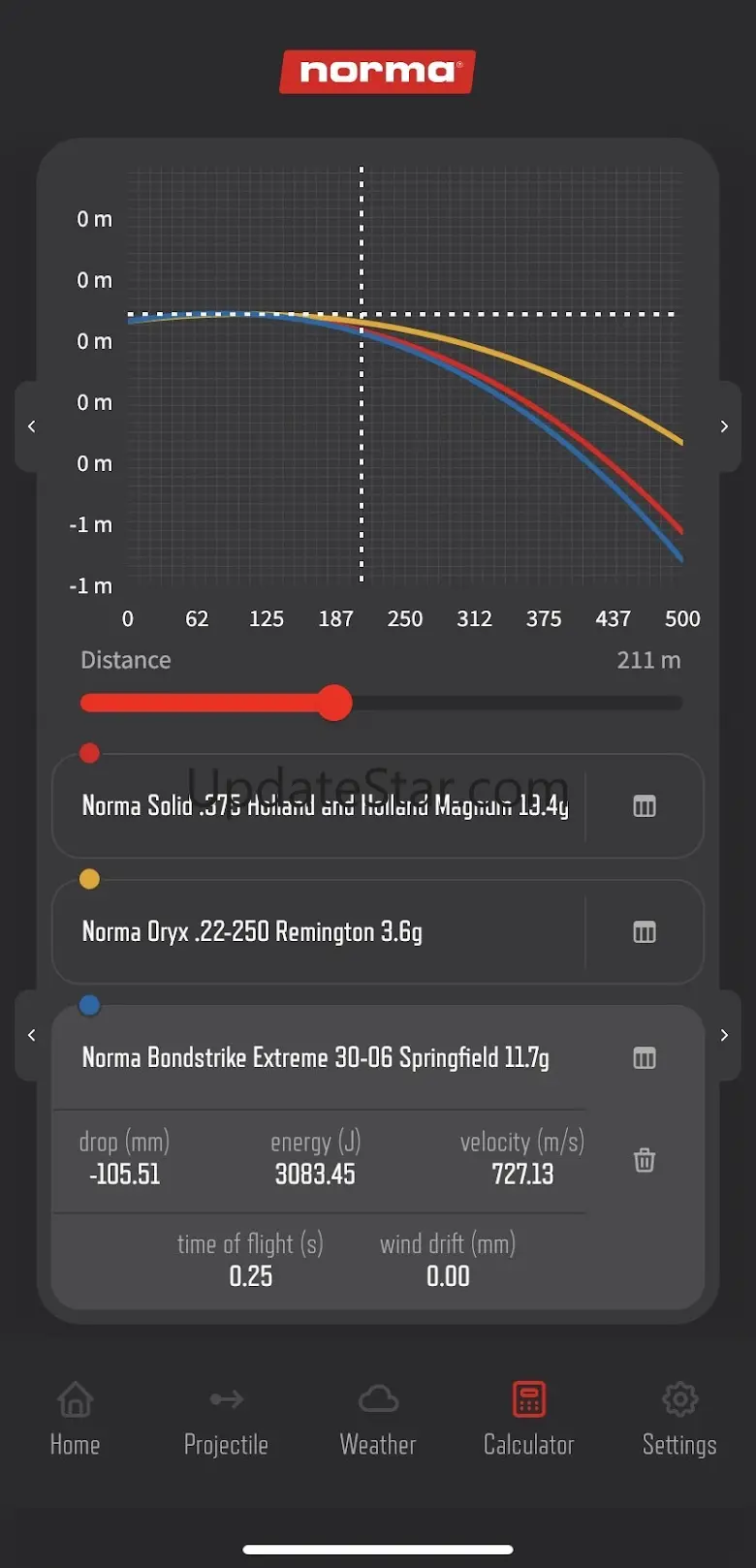Image resolution: width=756 pixels, height=1568 pixels.
Task: Tap right chevron beside Bondstrike Extreme card
Action: pyautogui.click(x=724, y=1035)
